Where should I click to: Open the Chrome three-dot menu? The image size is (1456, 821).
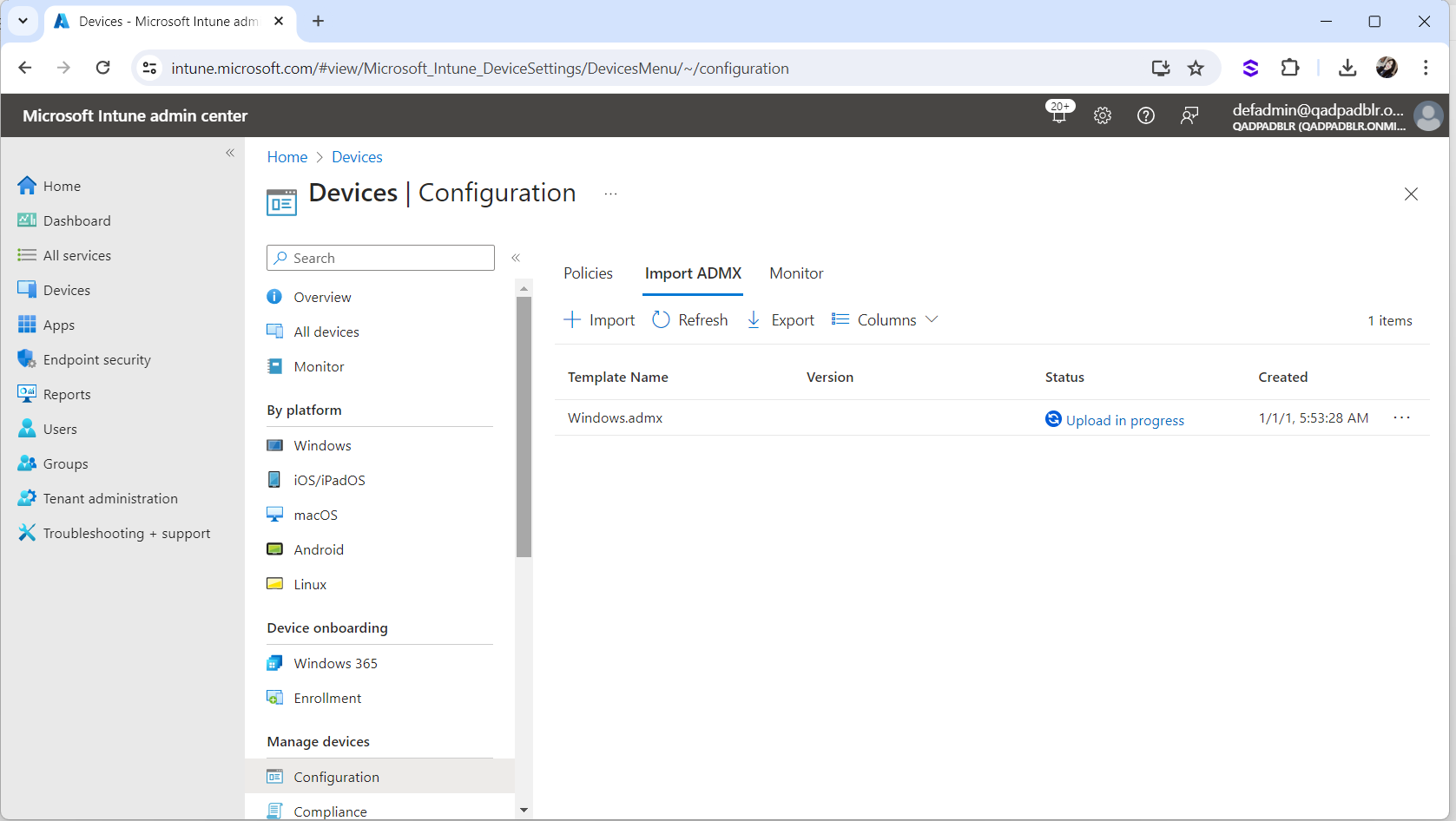[x=1426, y=68]
